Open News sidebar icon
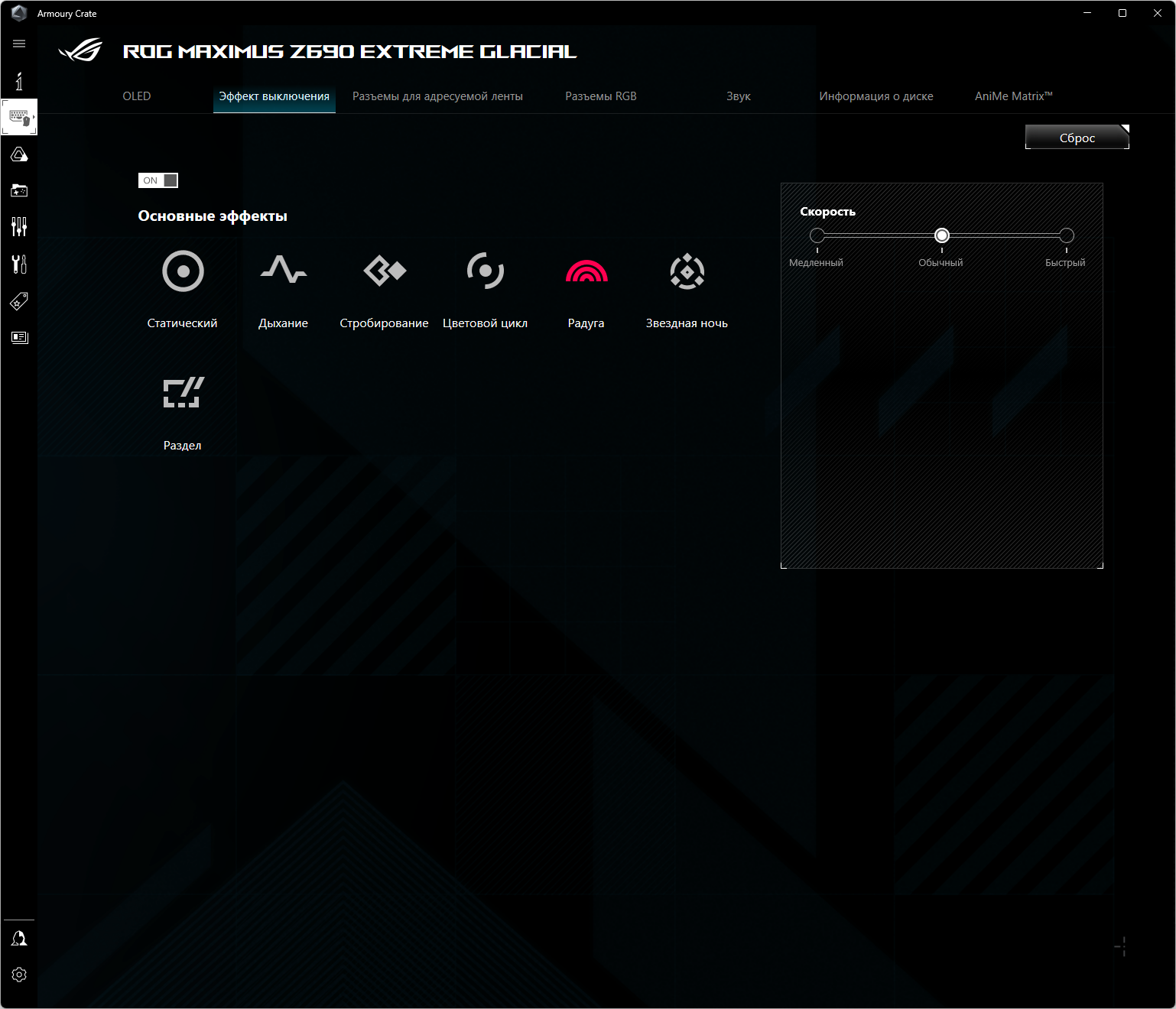This screenshot has width=1176, height=1009. click(x=19, y=337)
